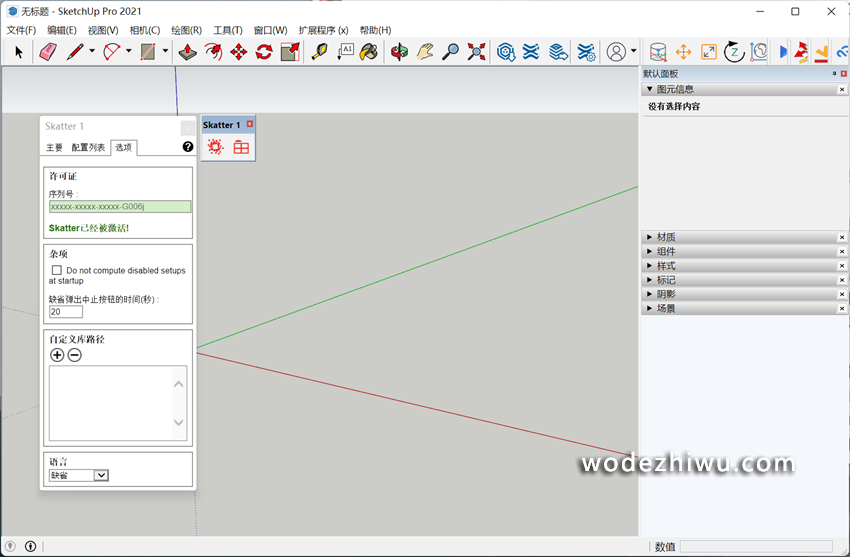
Task: Switch to the 配置列表 tab
Action: click(88, 147)
